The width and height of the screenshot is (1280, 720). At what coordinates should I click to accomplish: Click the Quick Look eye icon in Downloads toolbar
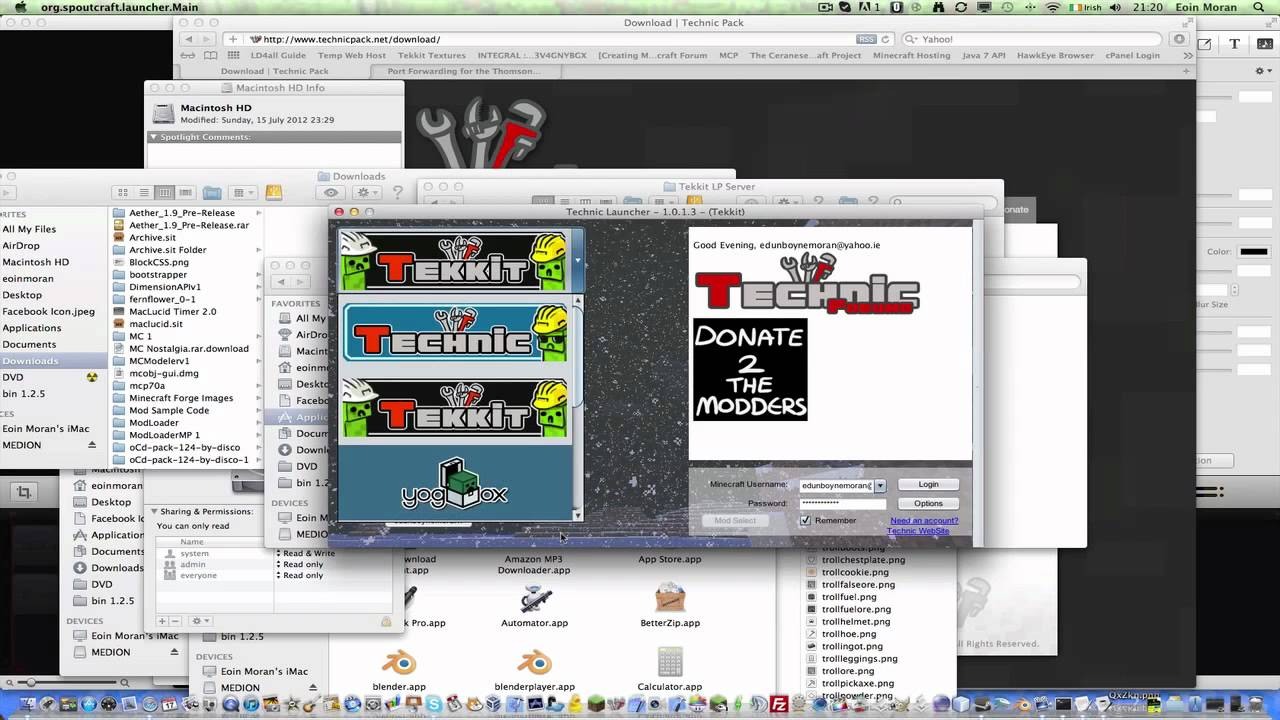[x=331, y=193]
